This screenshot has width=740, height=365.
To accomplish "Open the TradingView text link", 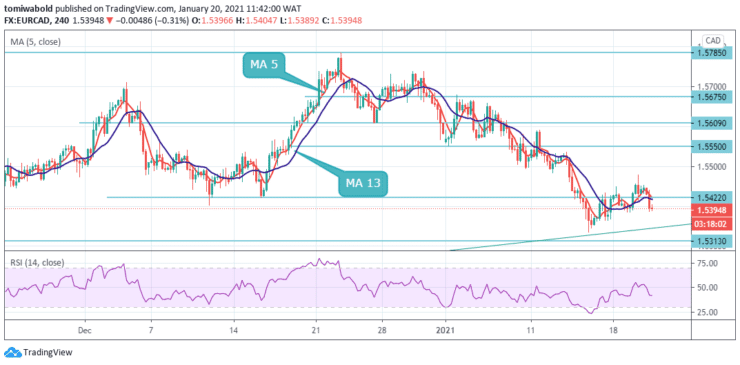I will point(47,352).
